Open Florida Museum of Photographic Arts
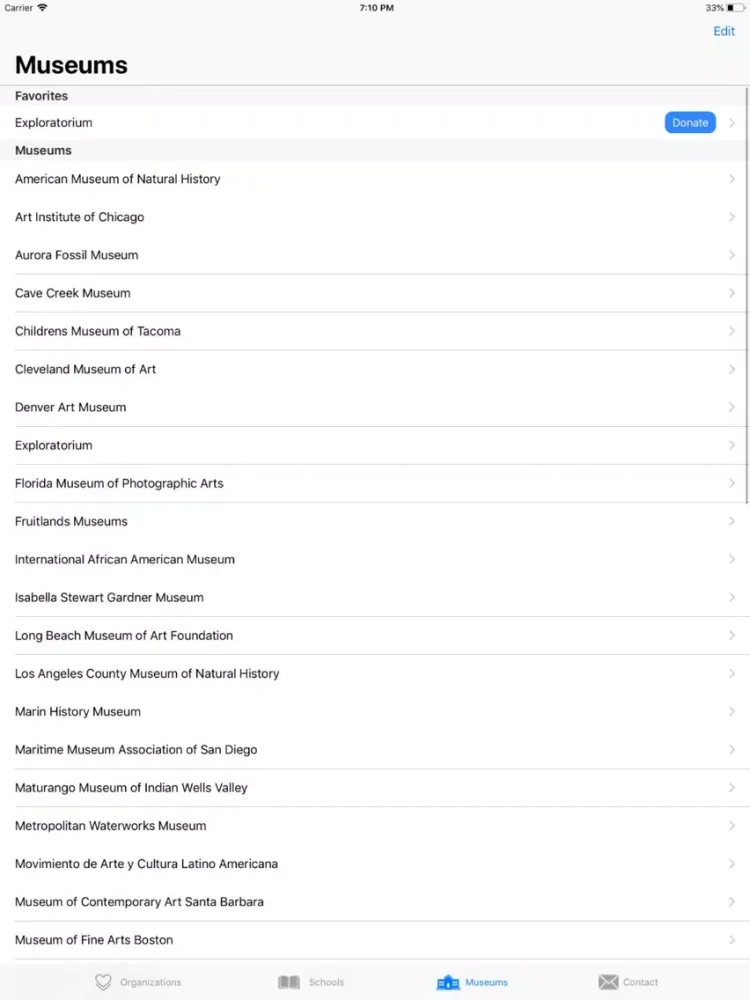The width and height of the screenshot is (750, 1000). [375, 483]
